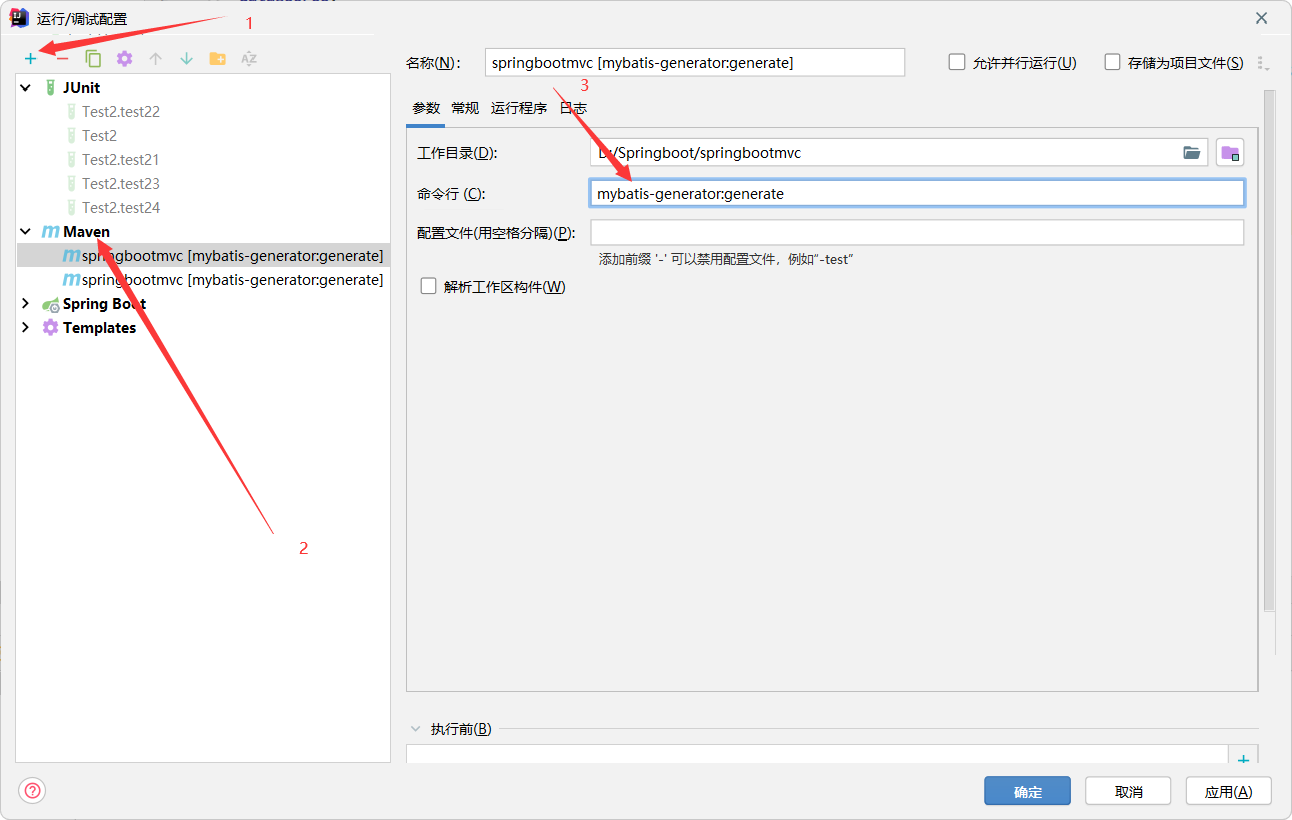Collapse the 执行前 section
The image size is (1292, 820).
[416, 729]
